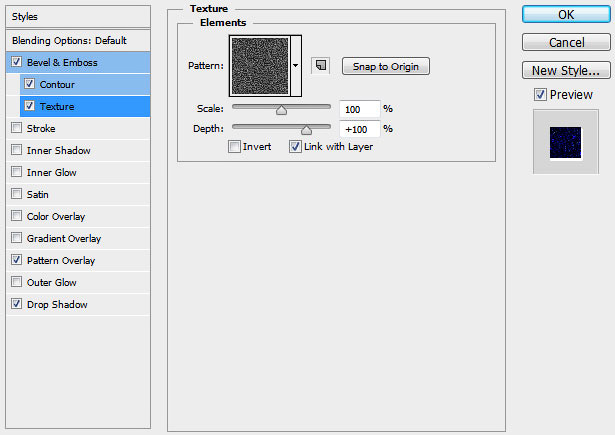
Task: Open the New Style dialog
Action: coord(566,71)
